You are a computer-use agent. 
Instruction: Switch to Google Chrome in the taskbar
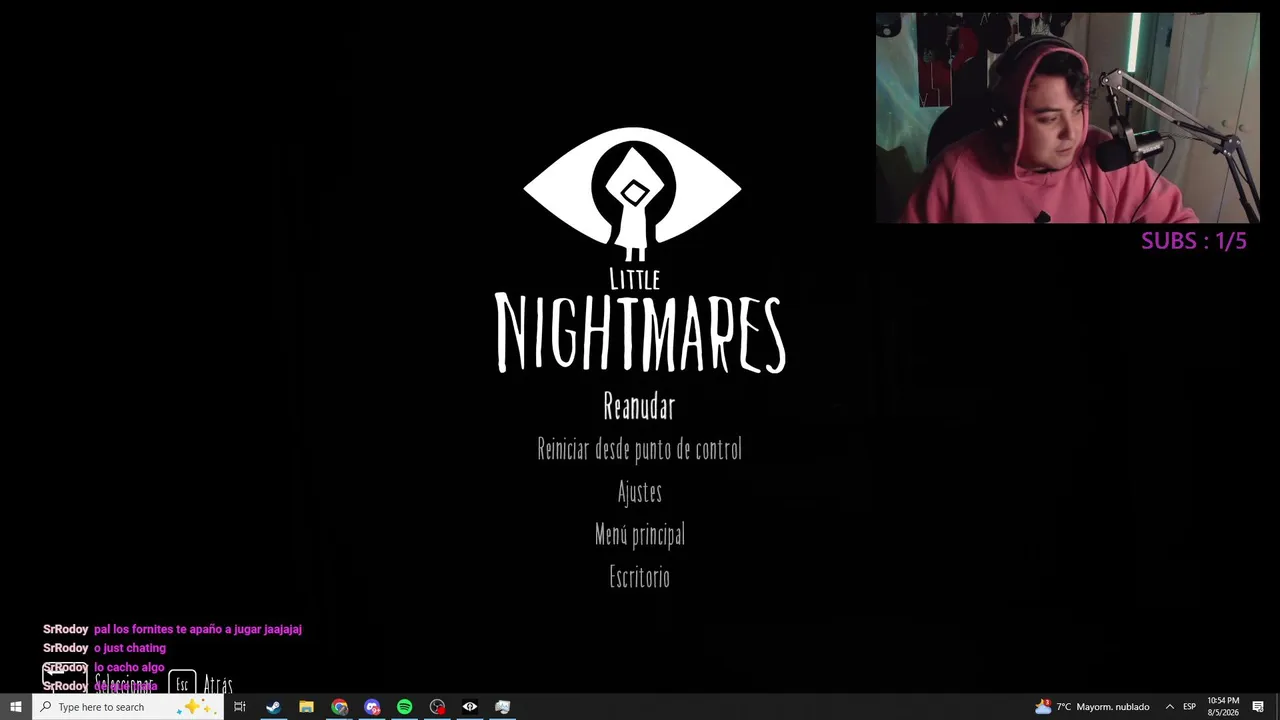tap(339, 707)
